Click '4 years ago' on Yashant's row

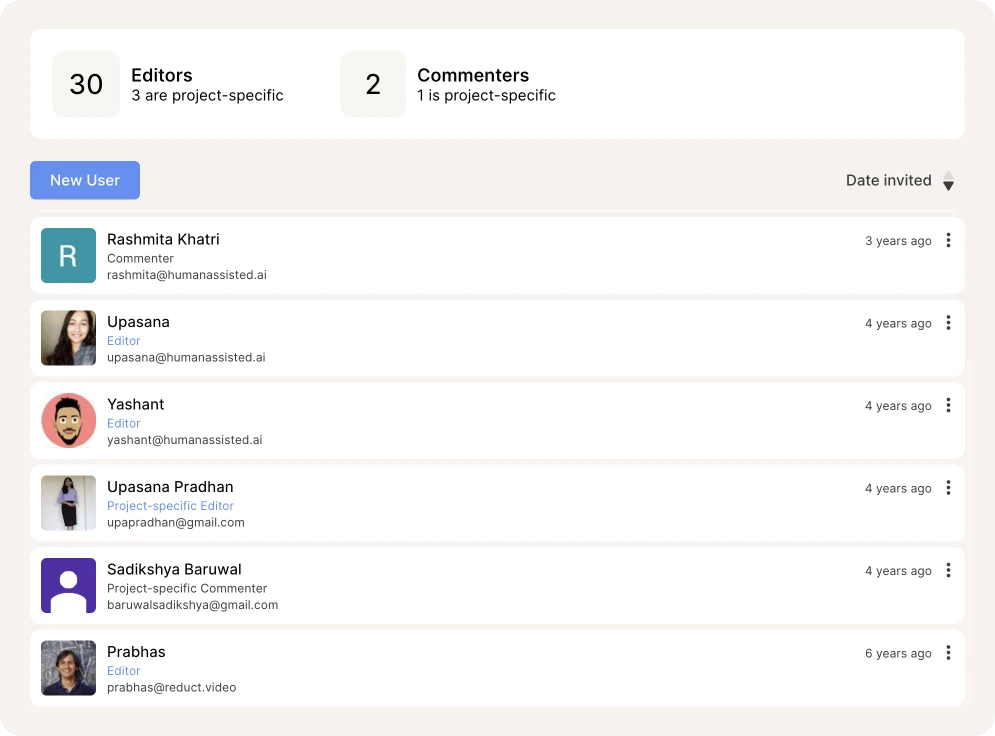898,405
